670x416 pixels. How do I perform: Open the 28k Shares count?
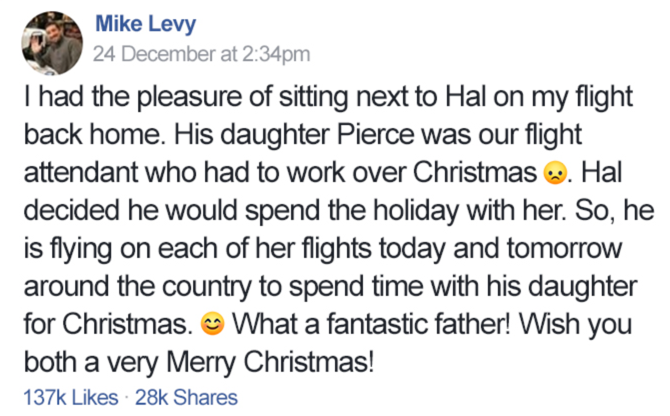[x=185, y=396]
